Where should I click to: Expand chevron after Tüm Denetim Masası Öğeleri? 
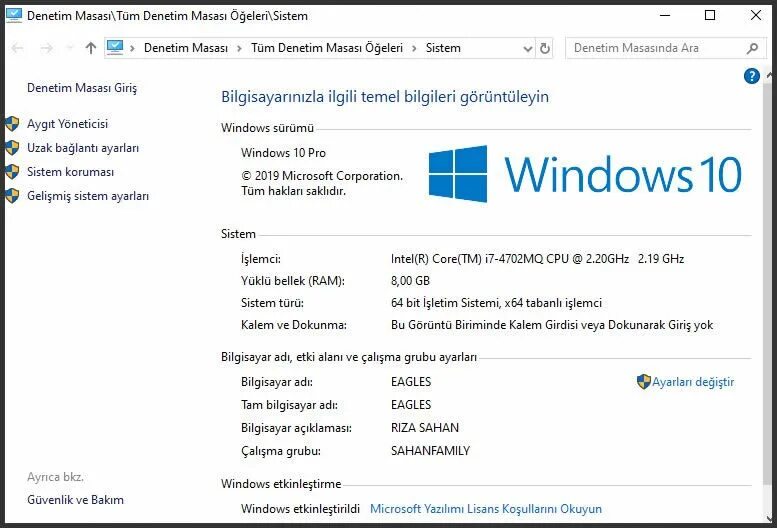(x=414, y=48)
